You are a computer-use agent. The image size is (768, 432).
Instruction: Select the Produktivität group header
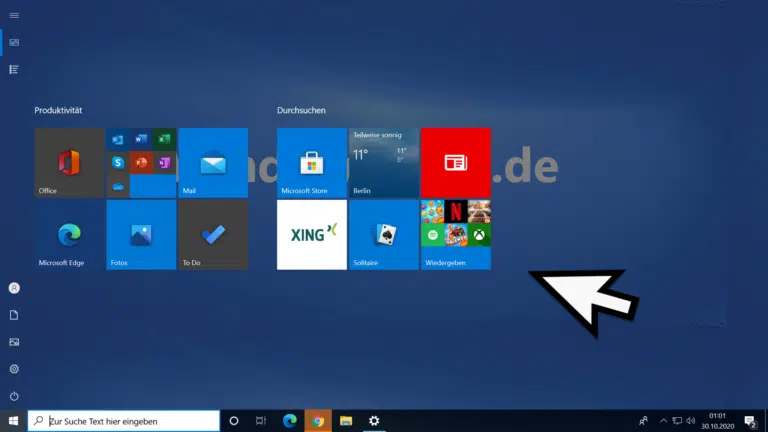tap(58, 110)
